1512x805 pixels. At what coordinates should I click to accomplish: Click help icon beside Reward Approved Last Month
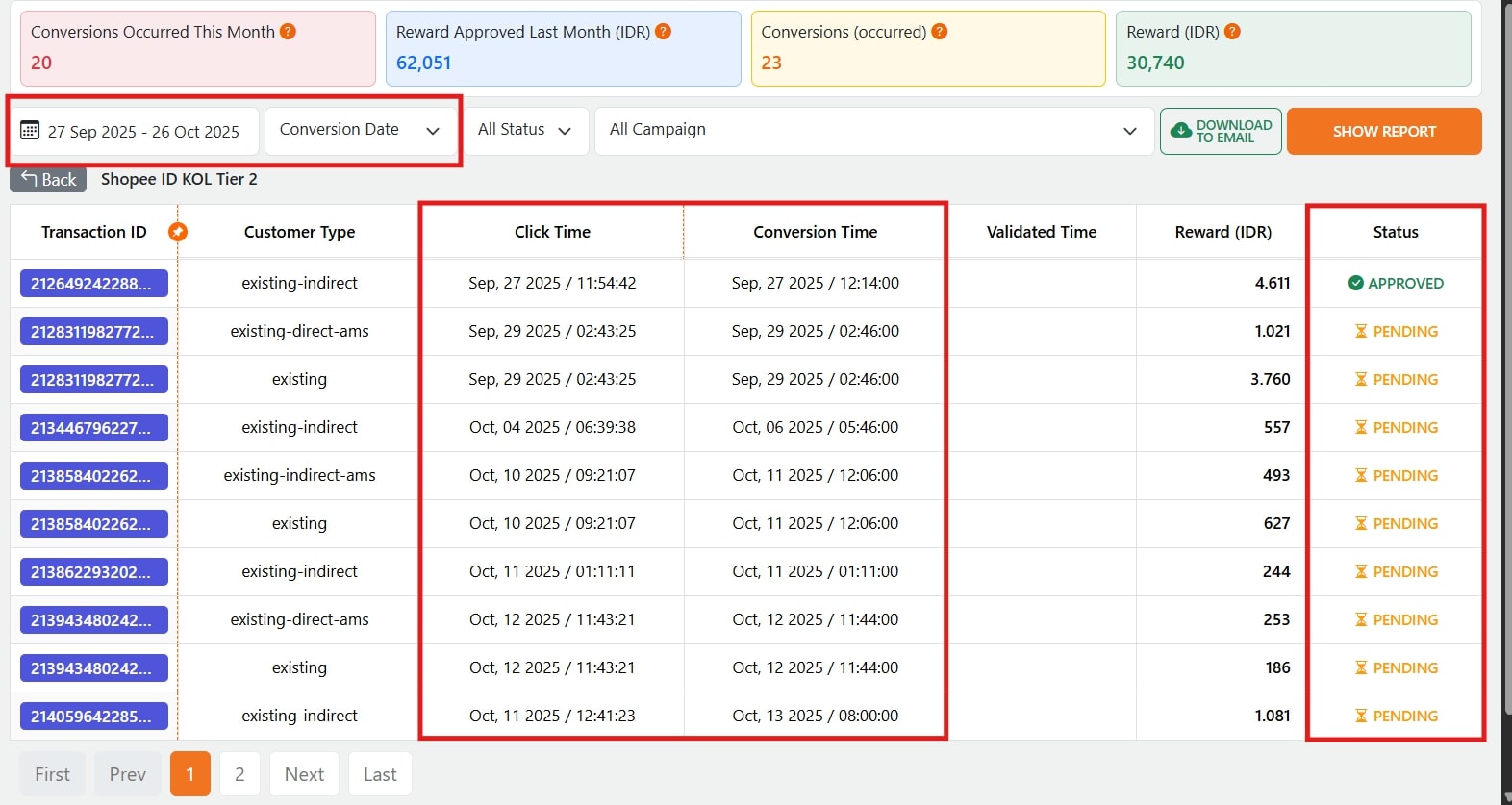pyautogui.click(x=663, y=32)
